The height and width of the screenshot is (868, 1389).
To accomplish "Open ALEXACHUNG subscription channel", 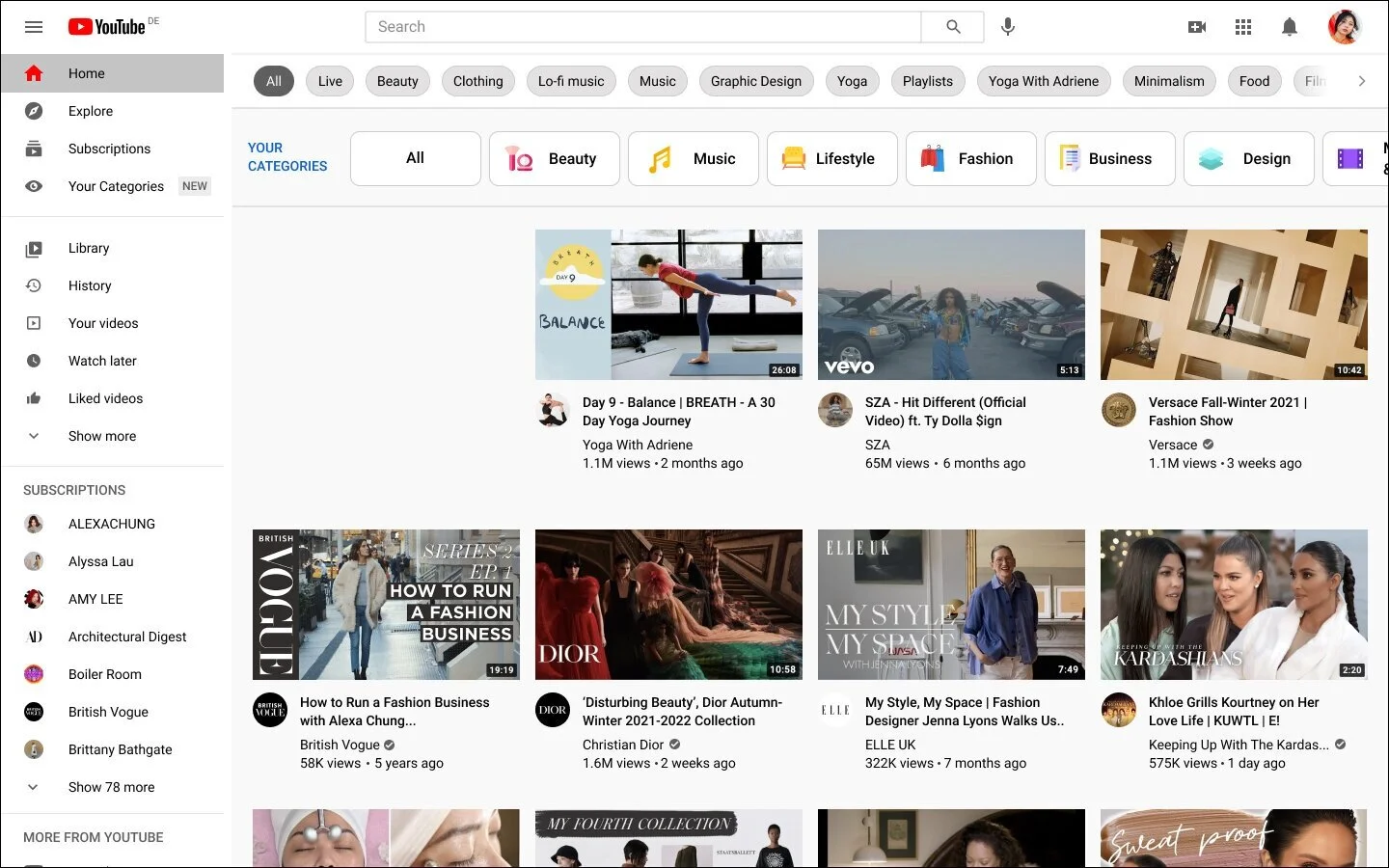I will (112, 524).
